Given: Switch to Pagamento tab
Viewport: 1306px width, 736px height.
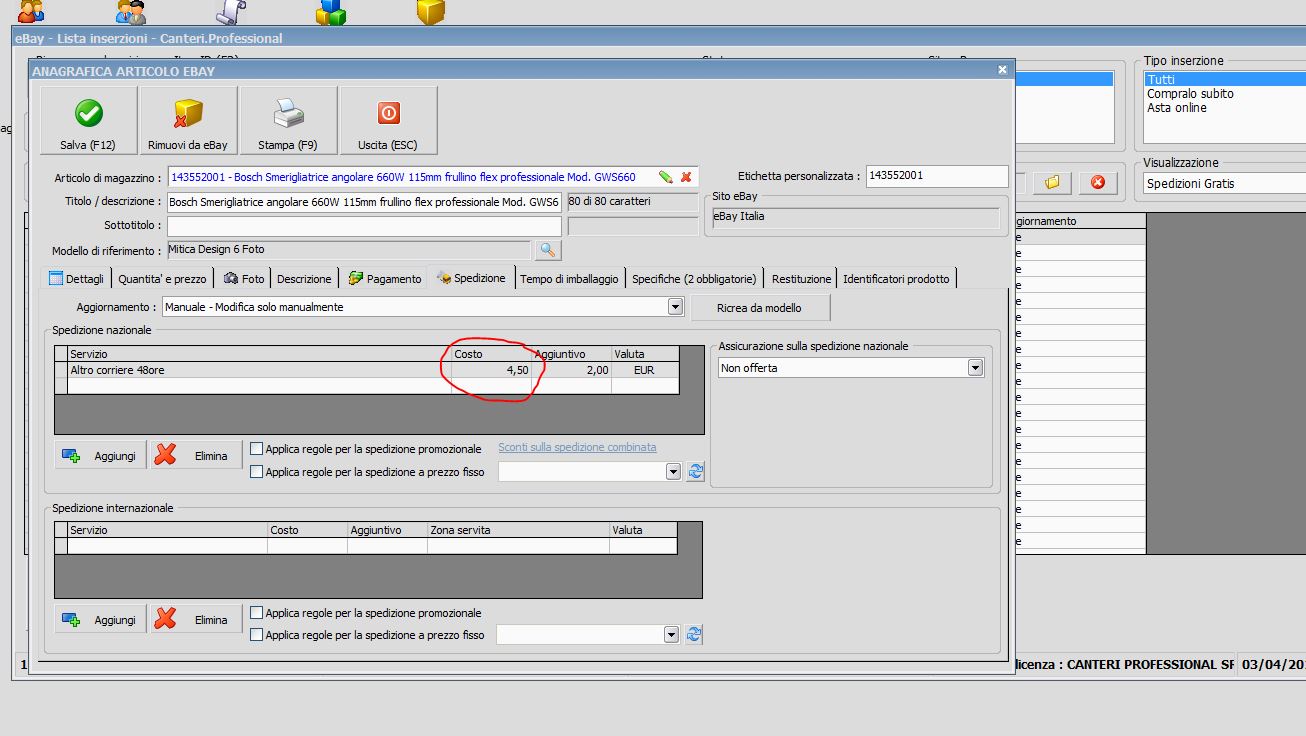Looking at the screenshot, I should tap(384, 279).
